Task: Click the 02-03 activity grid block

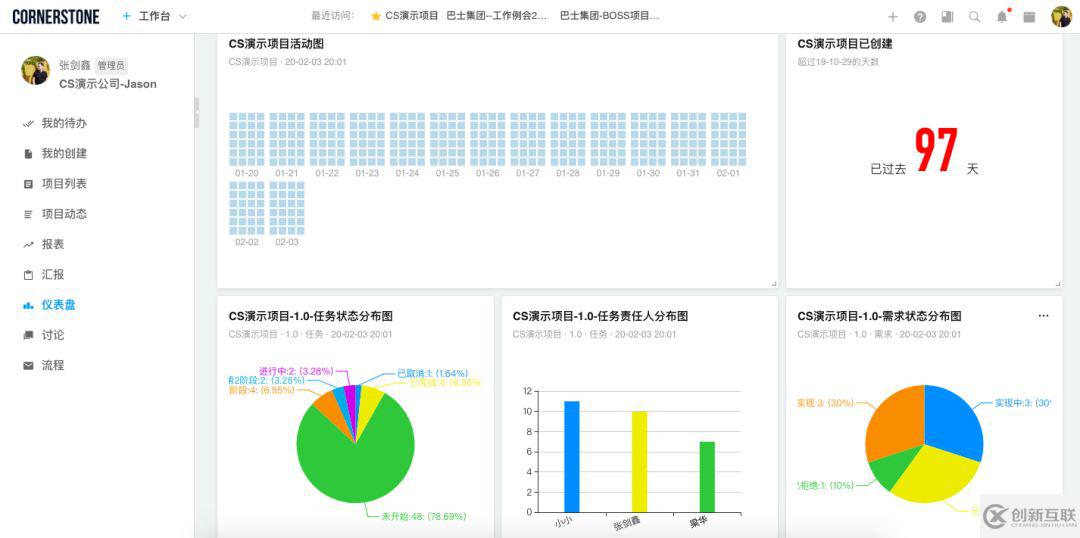Action: click(x=287, y=208)
